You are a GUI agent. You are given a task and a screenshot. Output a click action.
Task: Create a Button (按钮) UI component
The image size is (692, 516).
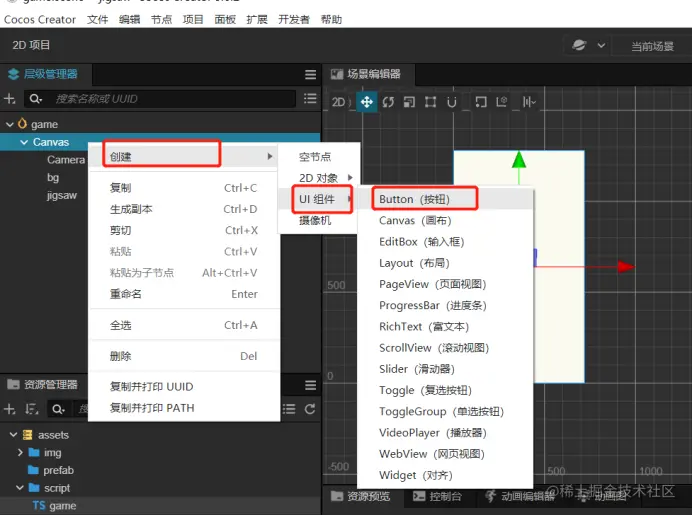[445, 199]
